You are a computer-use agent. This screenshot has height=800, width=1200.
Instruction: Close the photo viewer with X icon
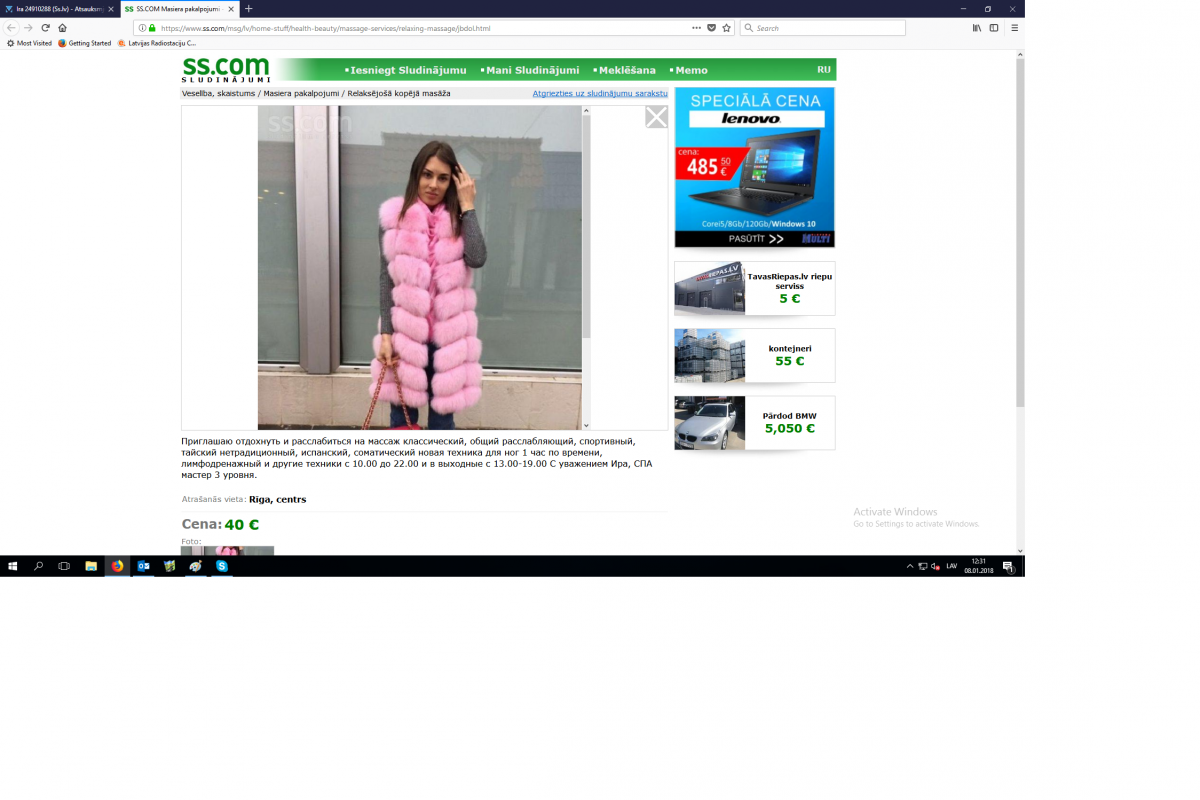[x=656, y=118]
